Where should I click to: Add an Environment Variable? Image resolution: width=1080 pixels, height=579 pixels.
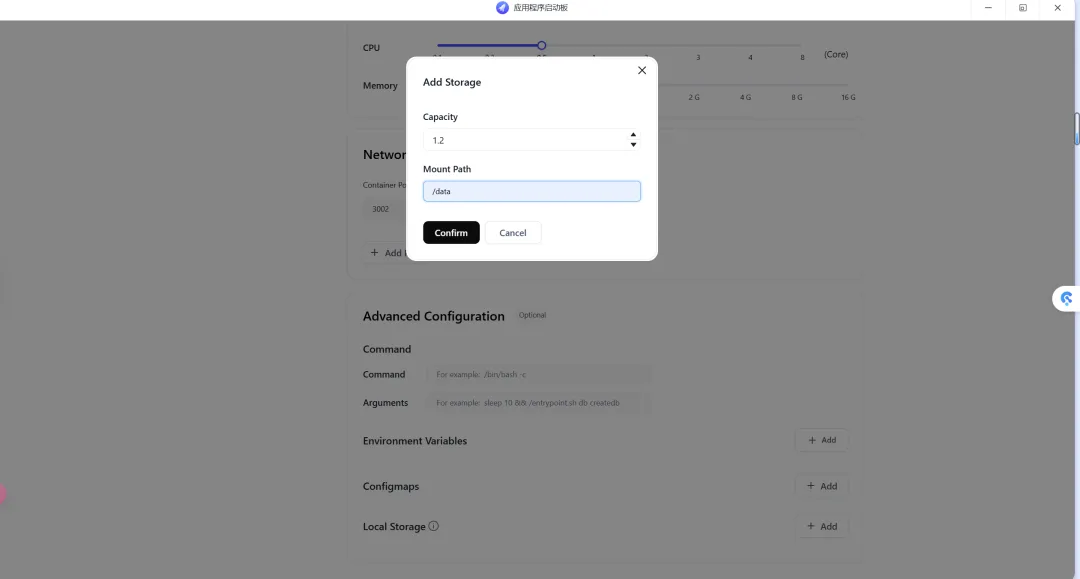pyautogui.click(x=822, y=440)
